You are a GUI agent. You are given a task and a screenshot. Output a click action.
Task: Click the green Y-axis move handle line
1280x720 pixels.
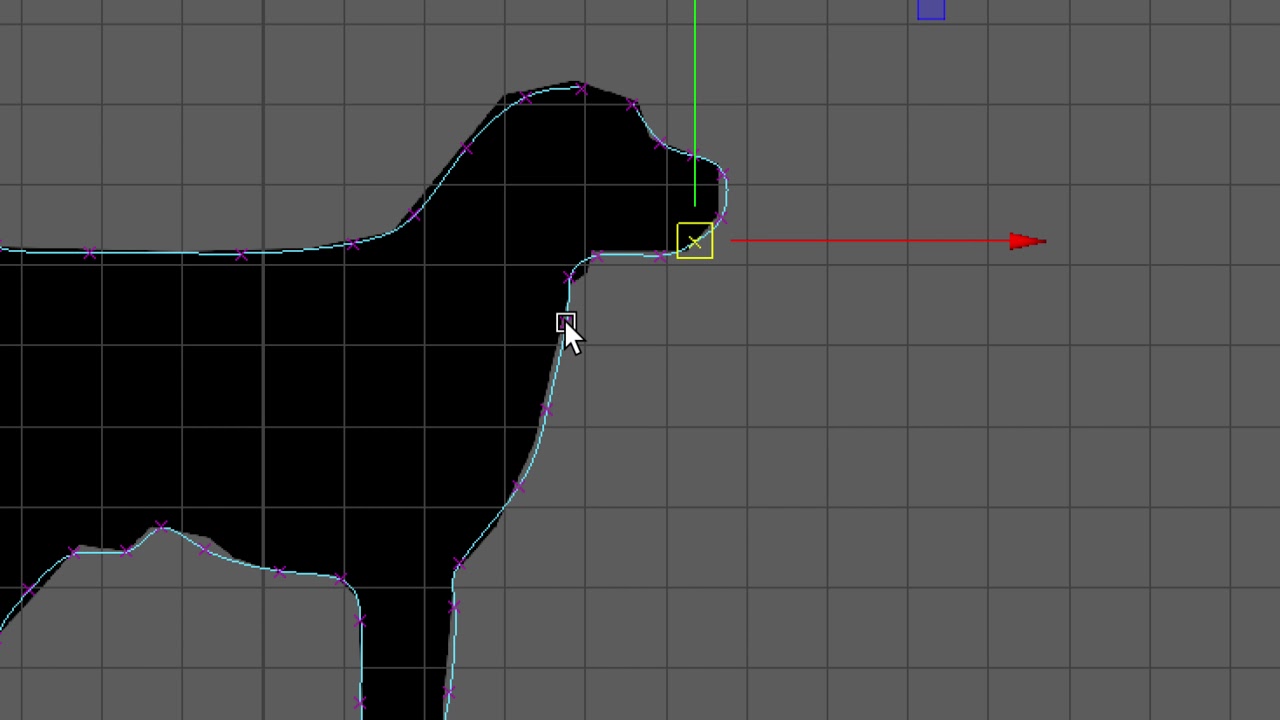[x=695, y=102]
